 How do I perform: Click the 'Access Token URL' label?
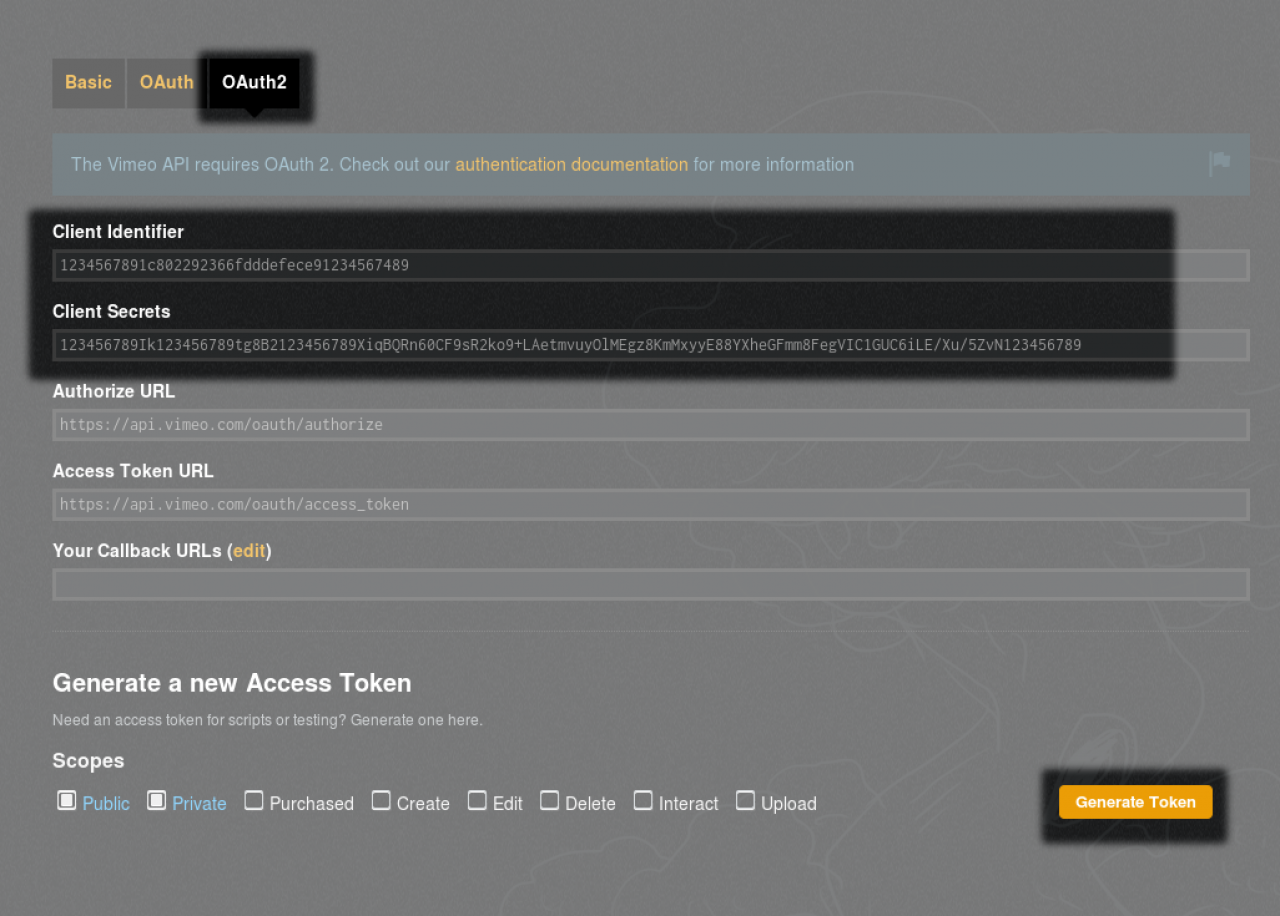(133, 471)
